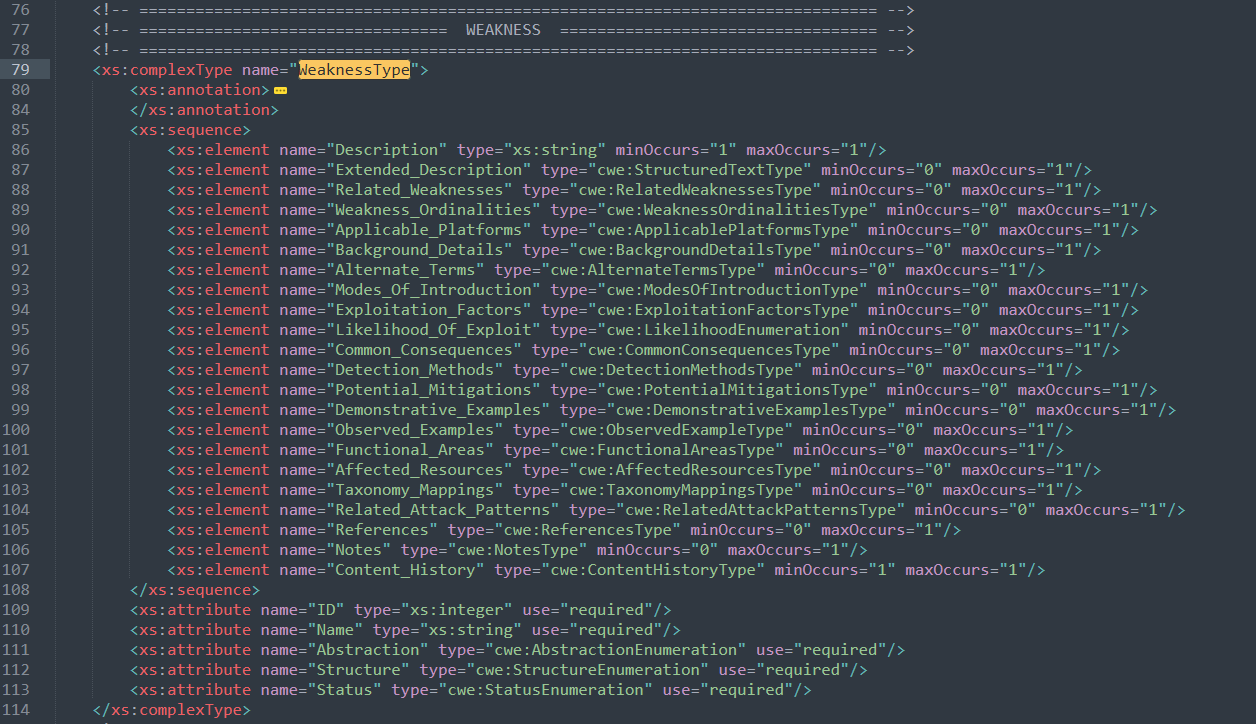Click "Potential_Mitigations" element name

pos(433,390)
